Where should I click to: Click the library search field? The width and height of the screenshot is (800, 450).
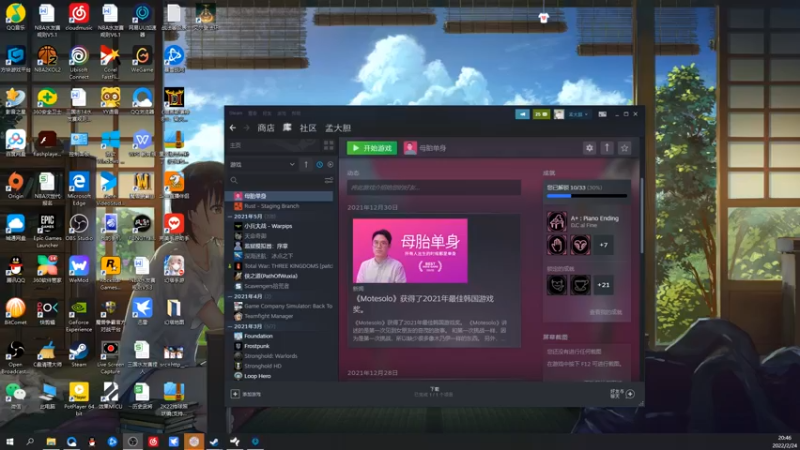274,180
